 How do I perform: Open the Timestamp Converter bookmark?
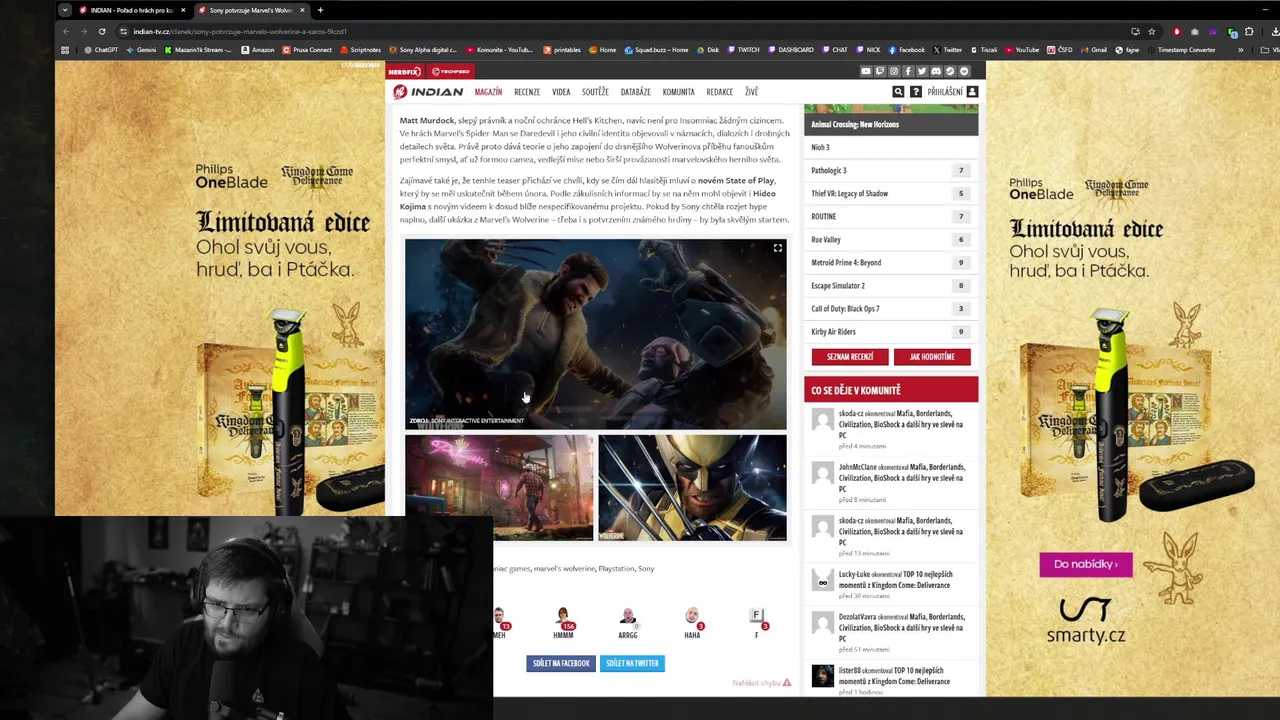[1183, 50]
